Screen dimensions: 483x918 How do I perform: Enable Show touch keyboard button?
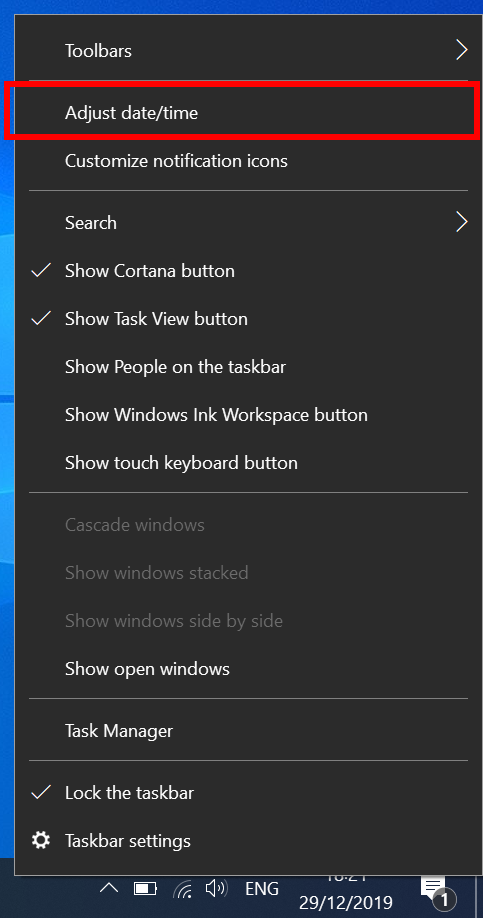[x=248, y=463]
